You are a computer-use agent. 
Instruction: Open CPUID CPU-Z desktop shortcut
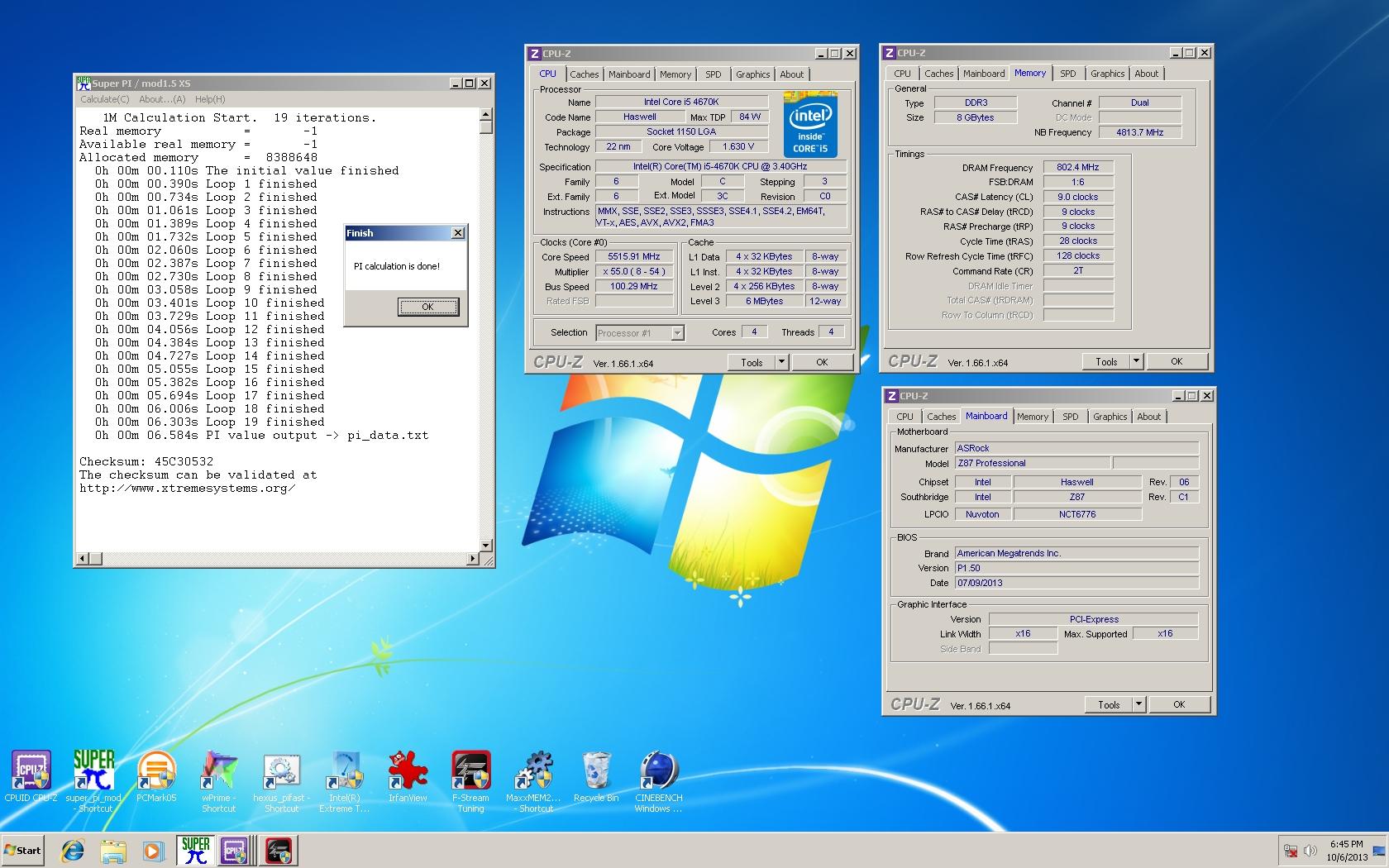pos(31,775)
